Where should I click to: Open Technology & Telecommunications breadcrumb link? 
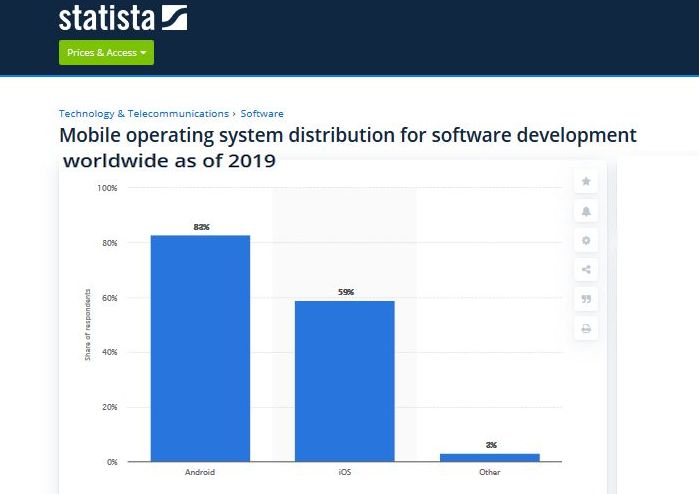click(x=144, y=114)
